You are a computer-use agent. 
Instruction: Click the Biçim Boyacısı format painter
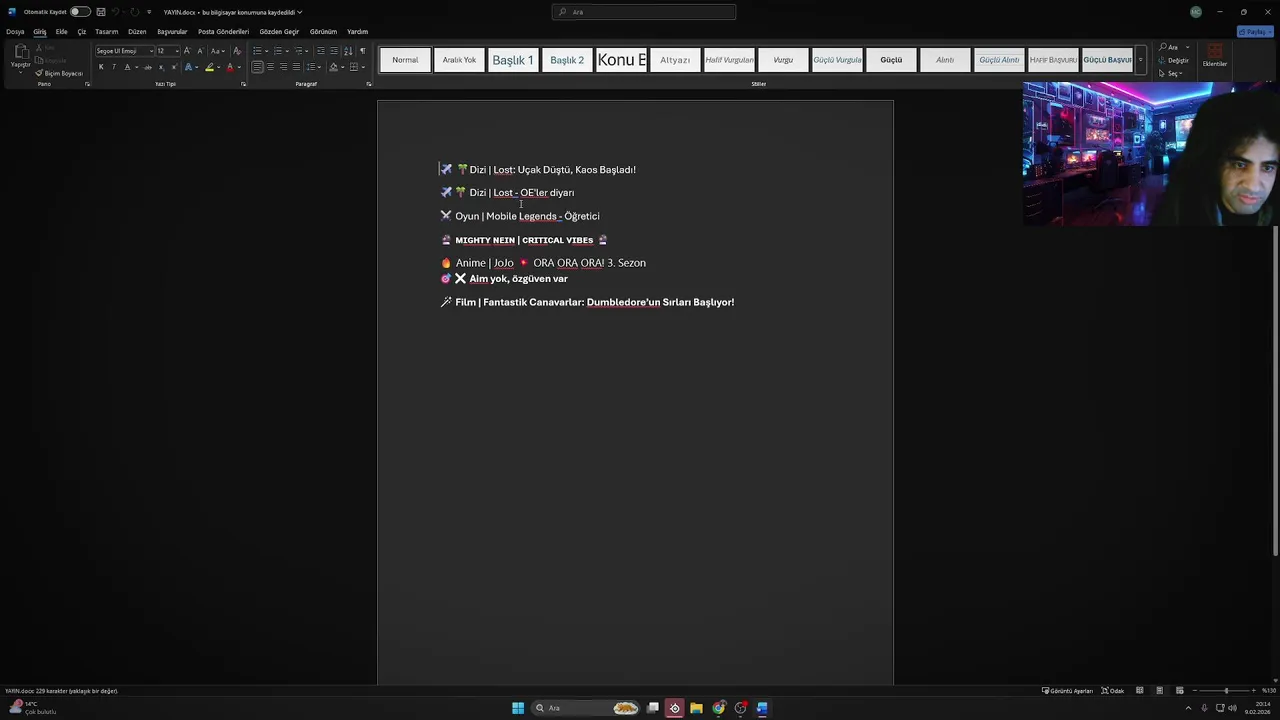[60, 73]
